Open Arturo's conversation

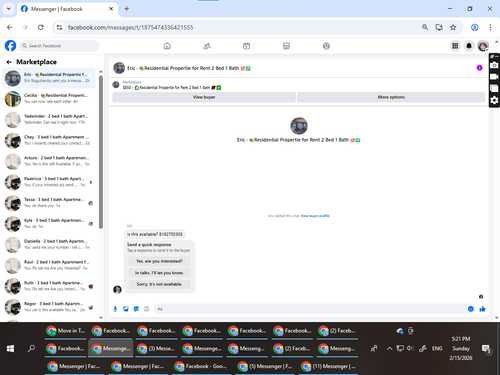click(x=49, y=161)
